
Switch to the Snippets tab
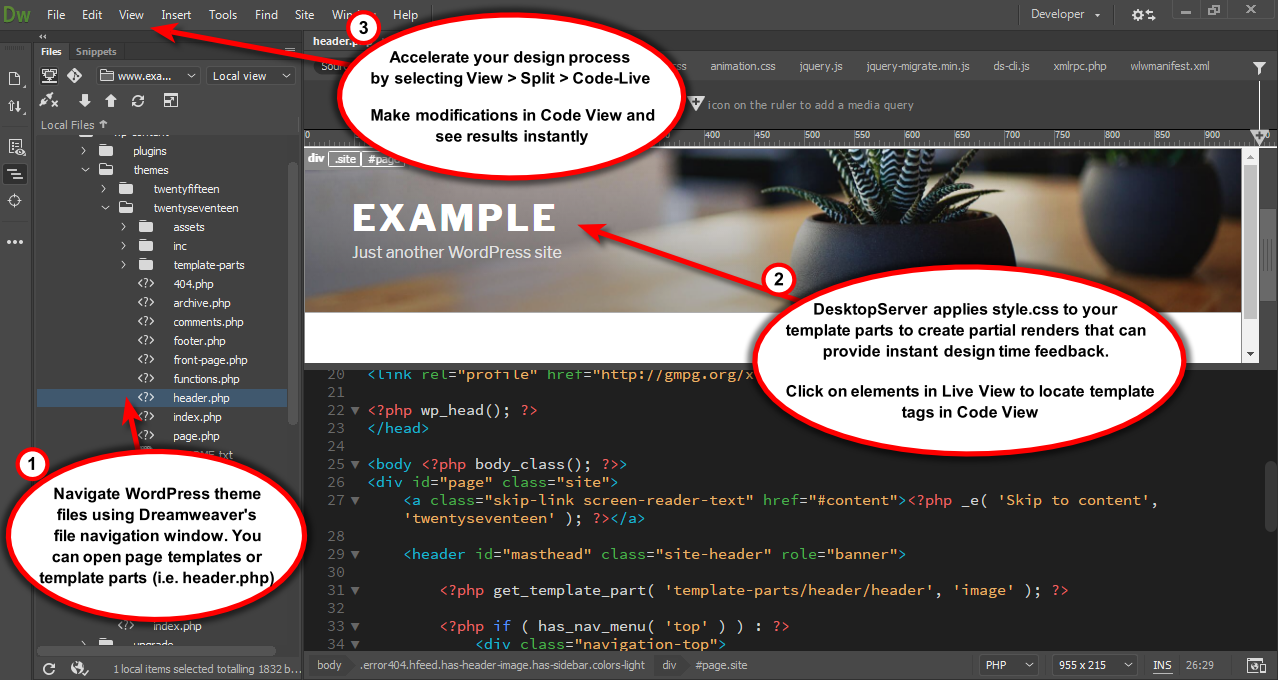click(x=96, y=51)
